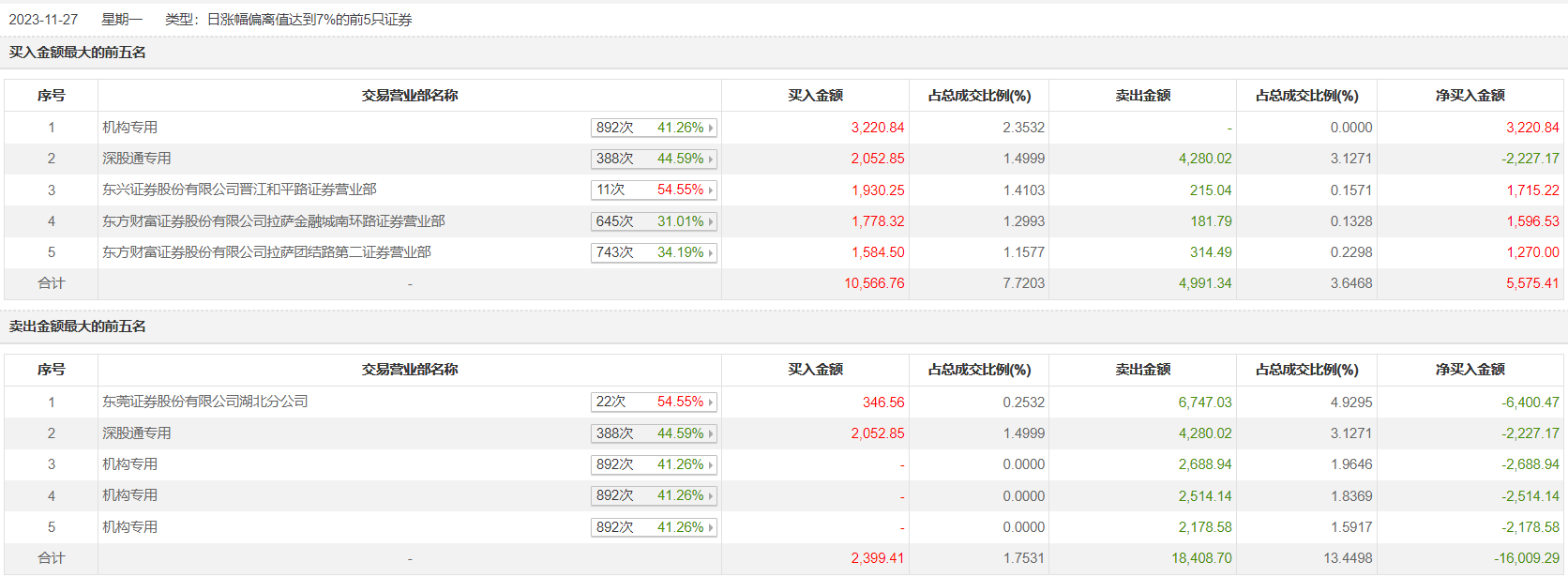Click arrow on the 11次 54.55% badge
The height and width of the screenshot is (577, 1568).
(x=711, y=190)
